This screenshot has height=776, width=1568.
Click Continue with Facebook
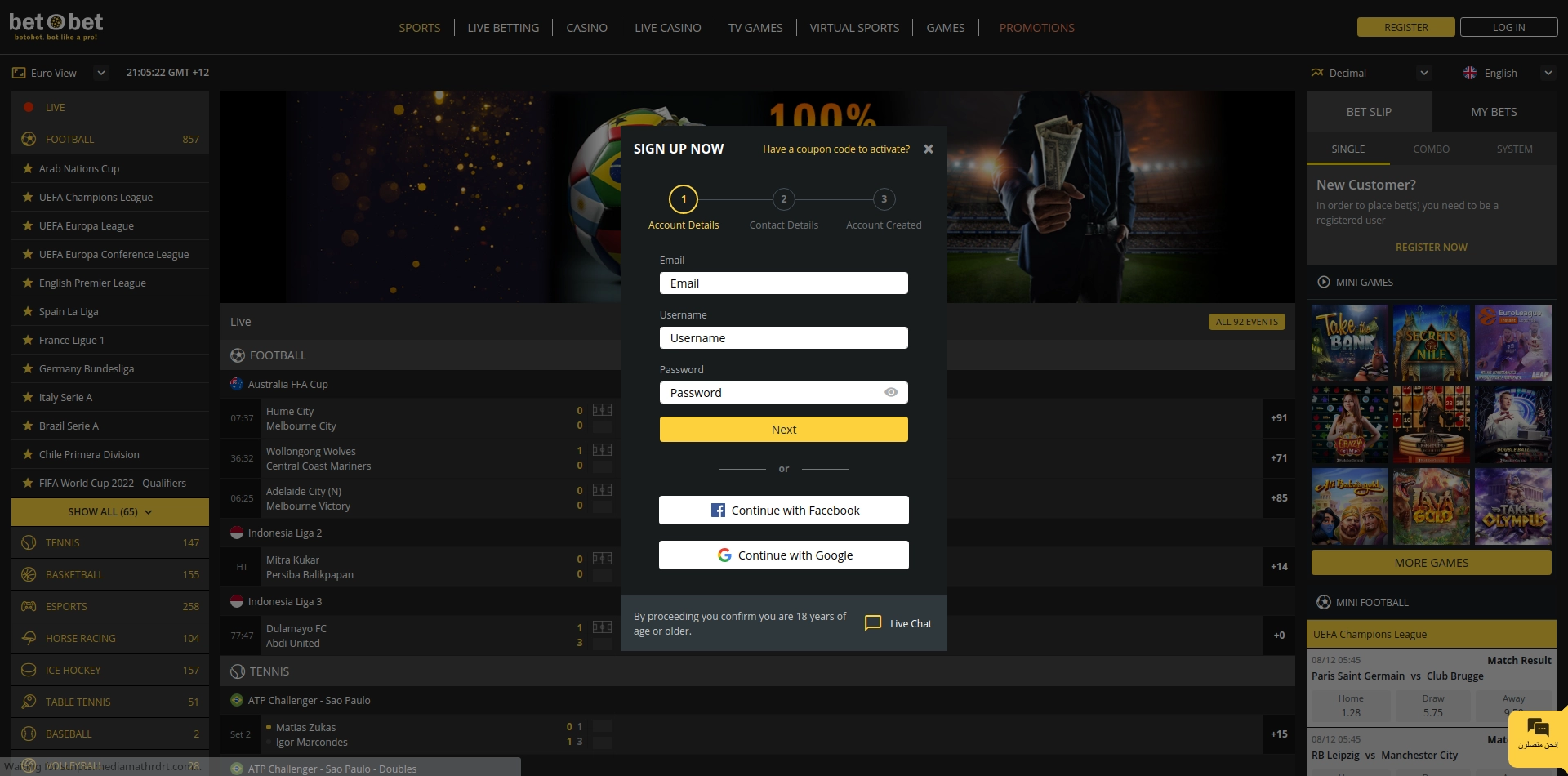coord(784,511)
